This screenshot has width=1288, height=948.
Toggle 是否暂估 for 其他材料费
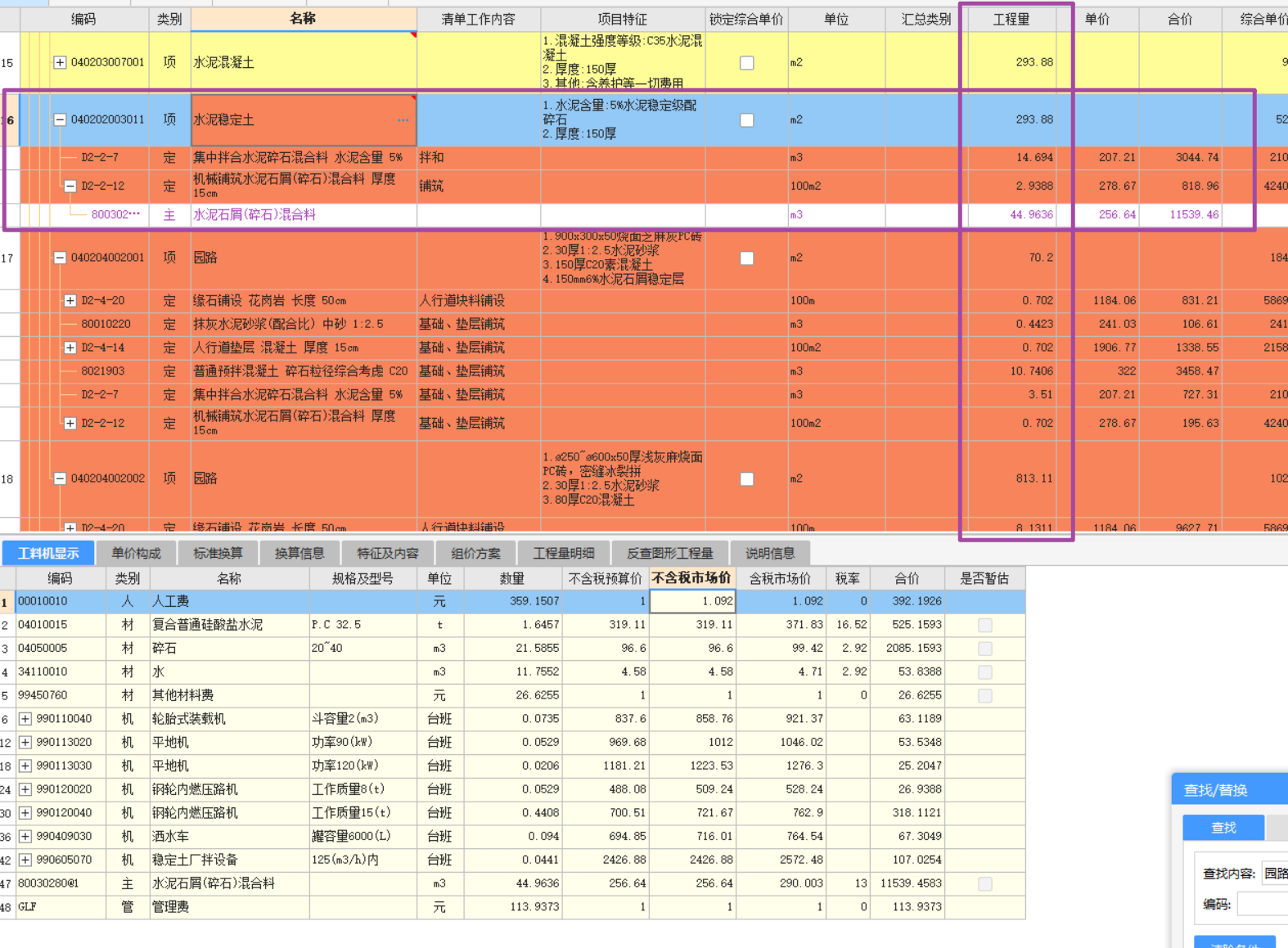click(985, 695)
